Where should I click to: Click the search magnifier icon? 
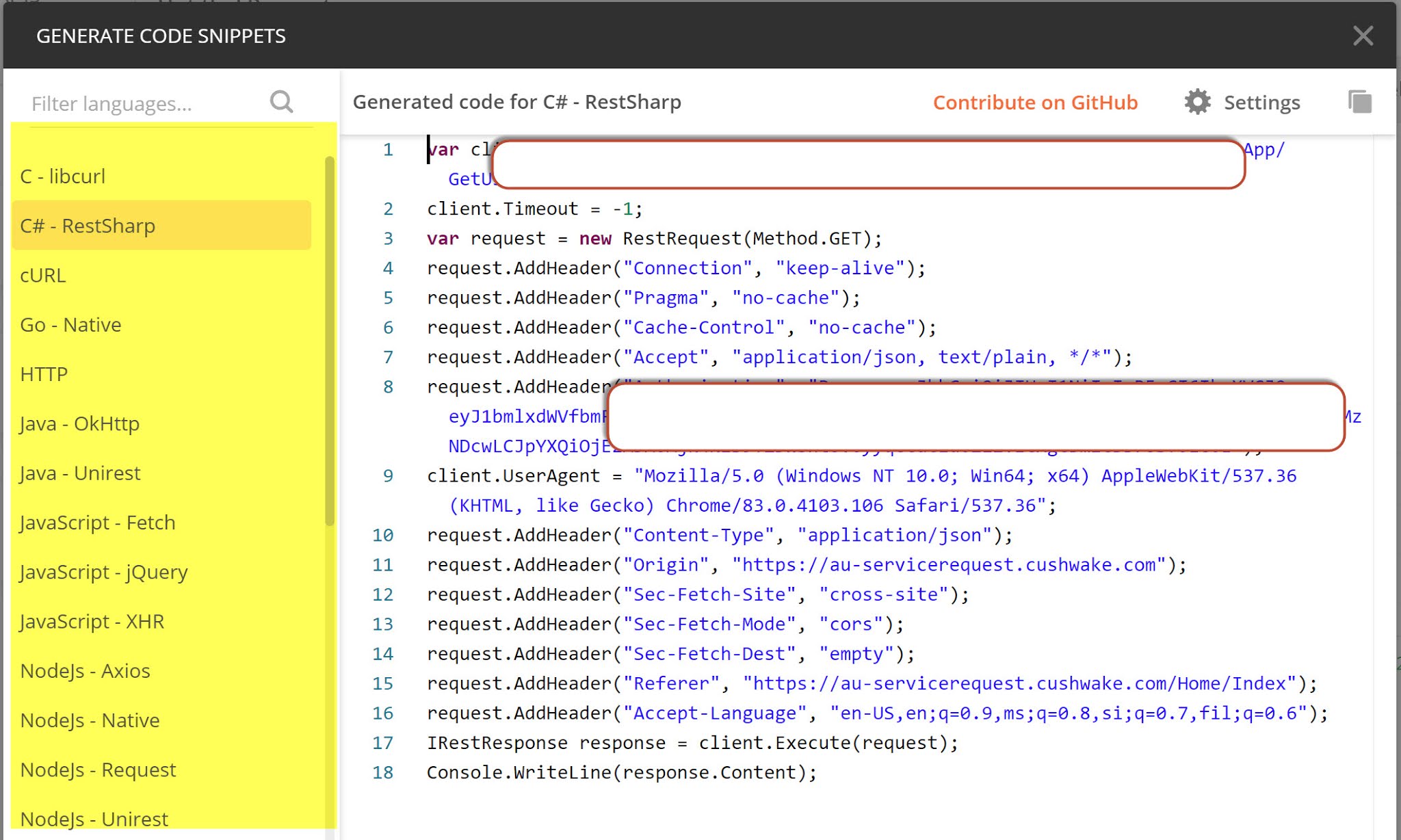pos(281,102)
